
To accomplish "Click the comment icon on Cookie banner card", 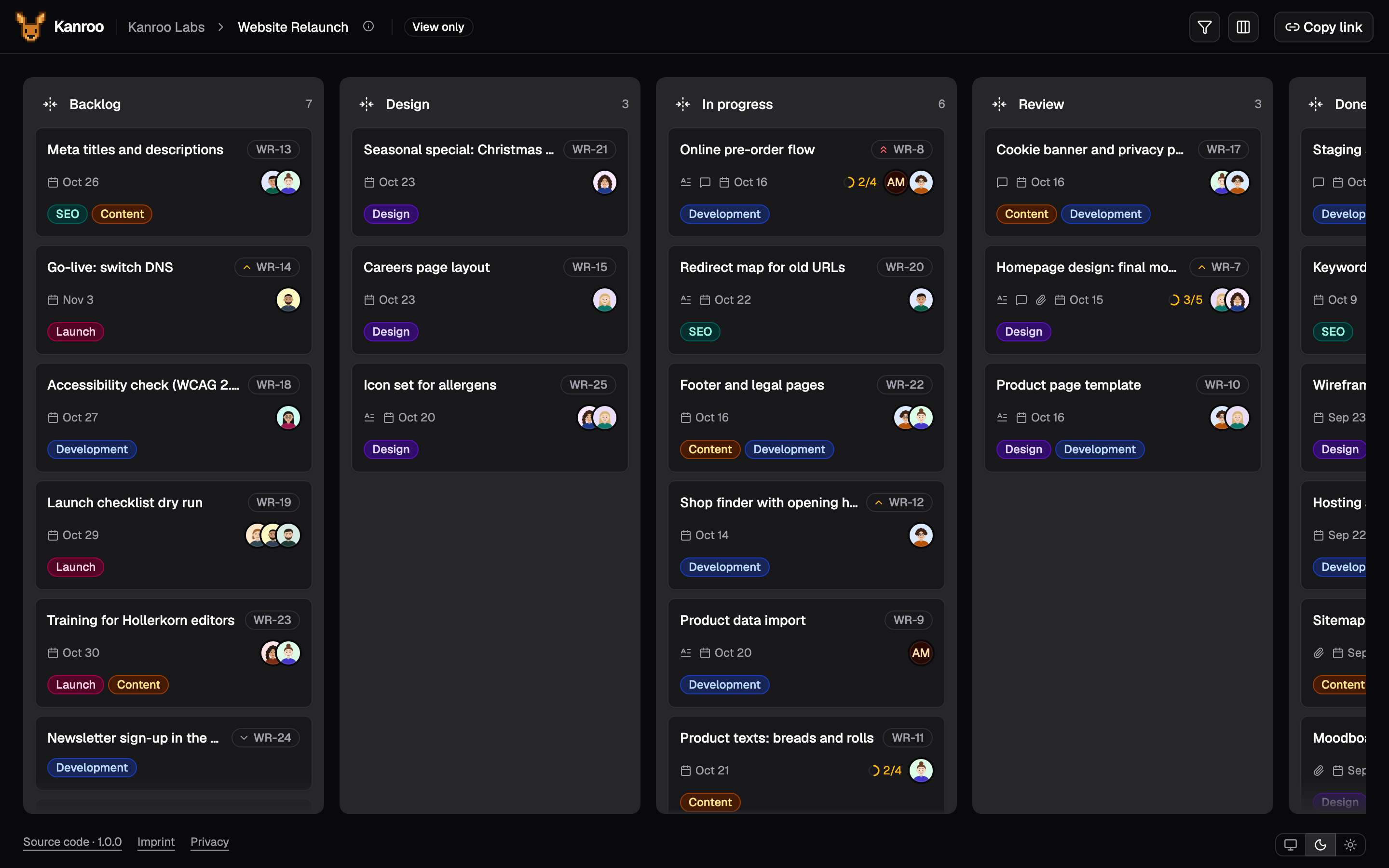I will pyautogui.click(x=1002, y=183).
